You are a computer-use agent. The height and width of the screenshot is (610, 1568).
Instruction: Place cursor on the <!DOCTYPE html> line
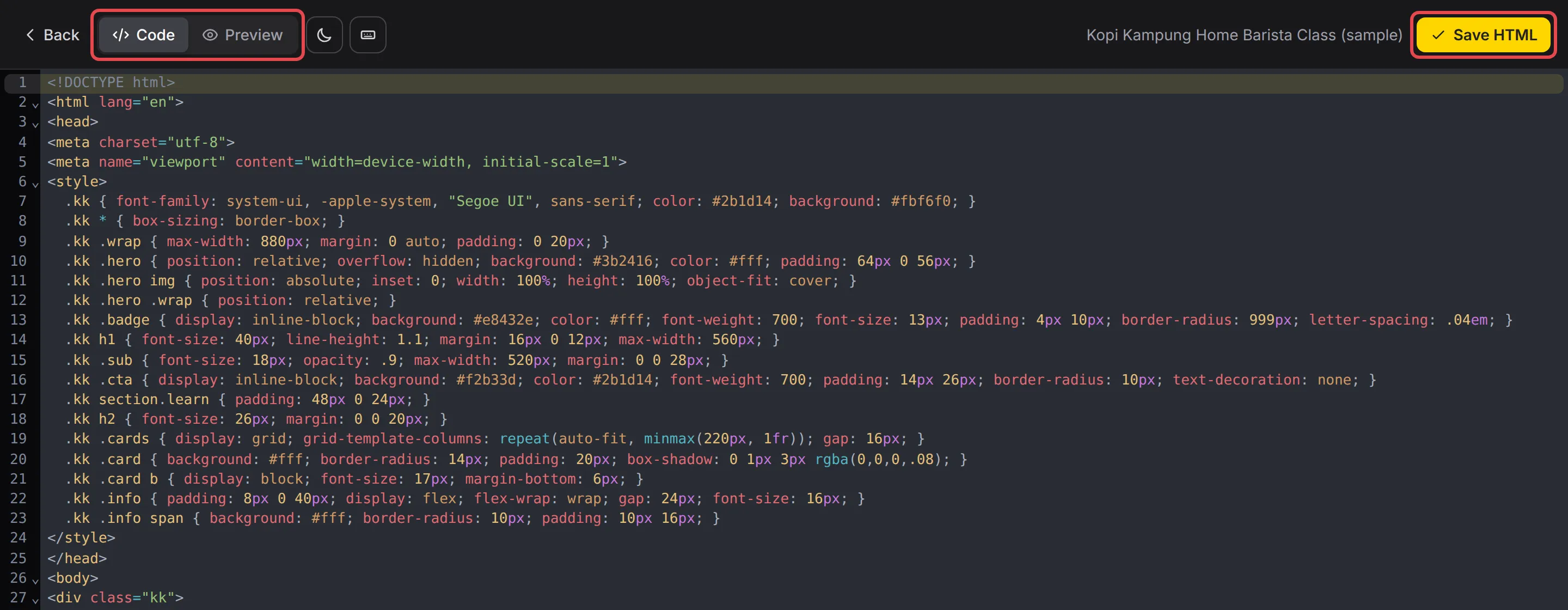tap(112, 82)
